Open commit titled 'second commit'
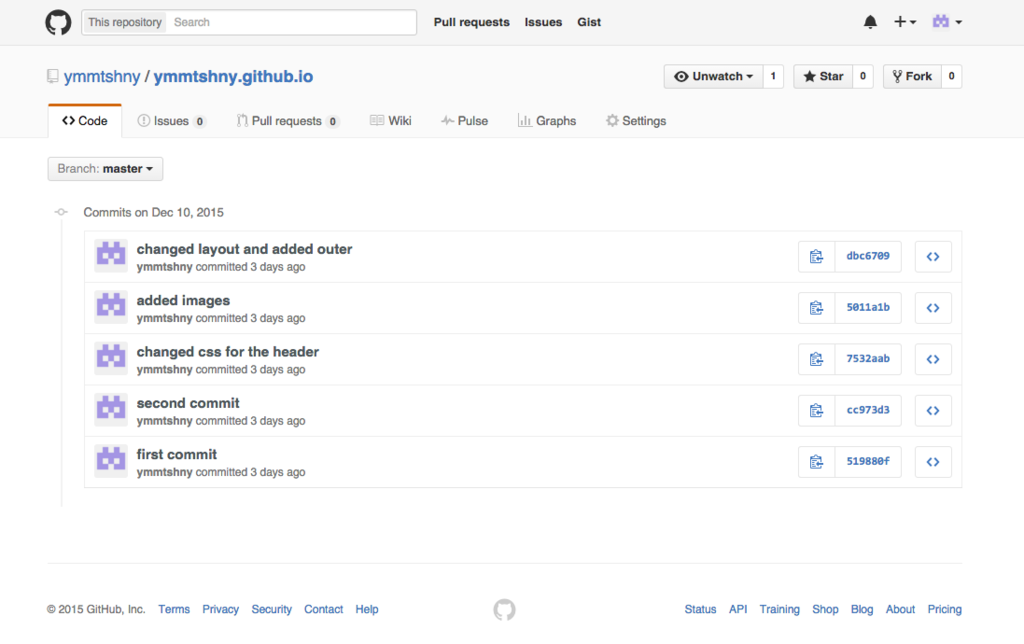The width and height of the screenshot is (1024, 644). point(188,403)
